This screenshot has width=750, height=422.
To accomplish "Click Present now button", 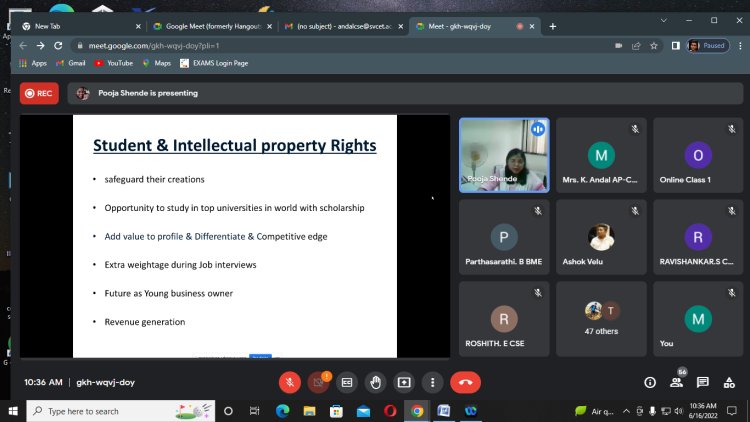I will tap(404, 382).
